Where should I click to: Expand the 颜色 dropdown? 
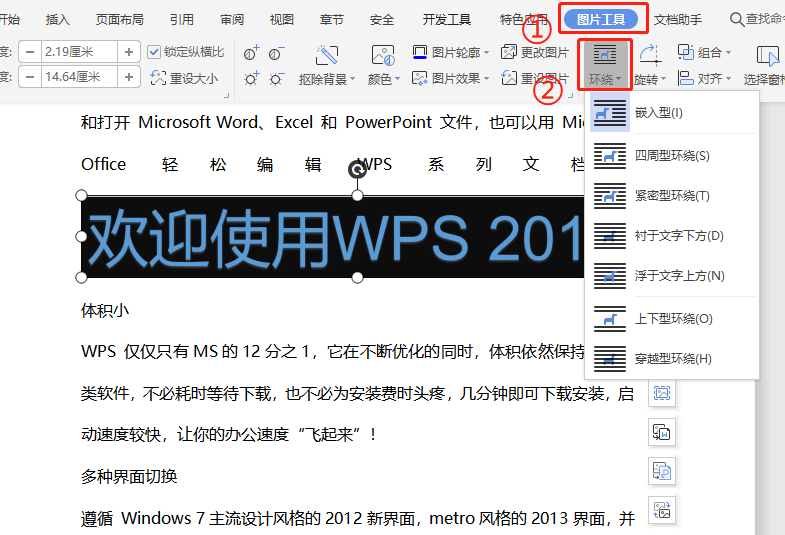pos(398,79)
